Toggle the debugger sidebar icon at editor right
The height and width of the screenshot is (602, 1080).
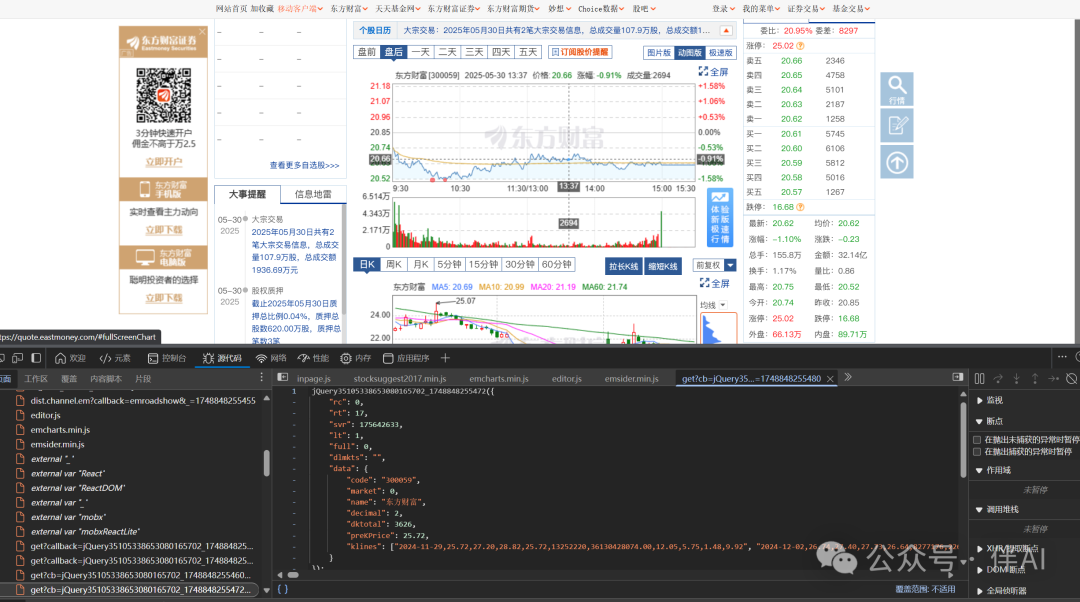pos(957,377)
